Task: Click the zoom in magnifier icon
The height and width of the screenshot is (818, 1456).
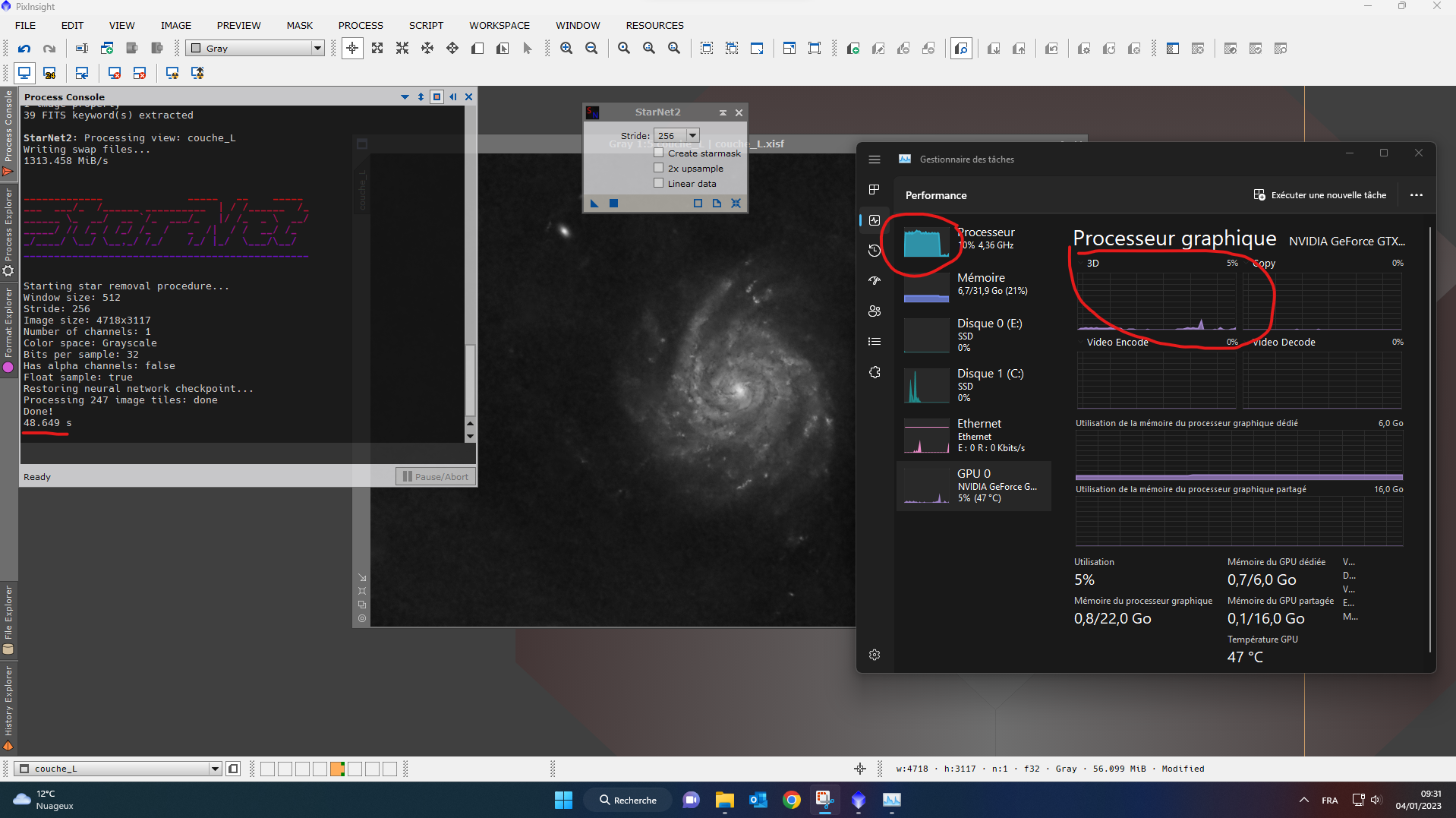Action: click(566, 49)
